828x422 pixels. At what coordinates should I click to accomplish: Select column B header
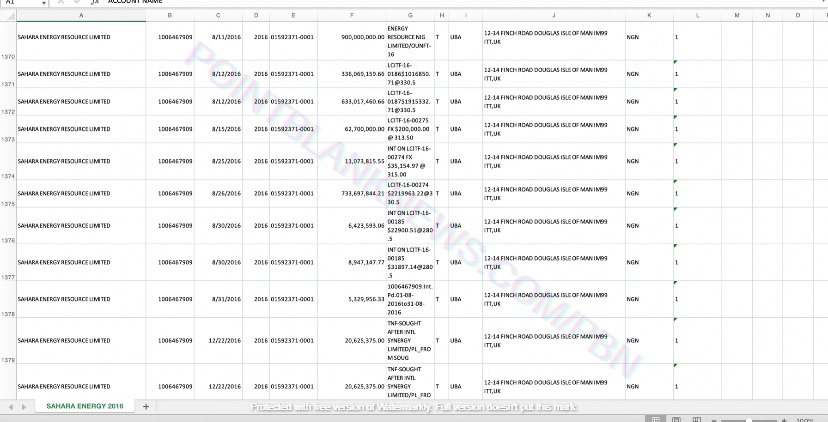coord(170,15)
